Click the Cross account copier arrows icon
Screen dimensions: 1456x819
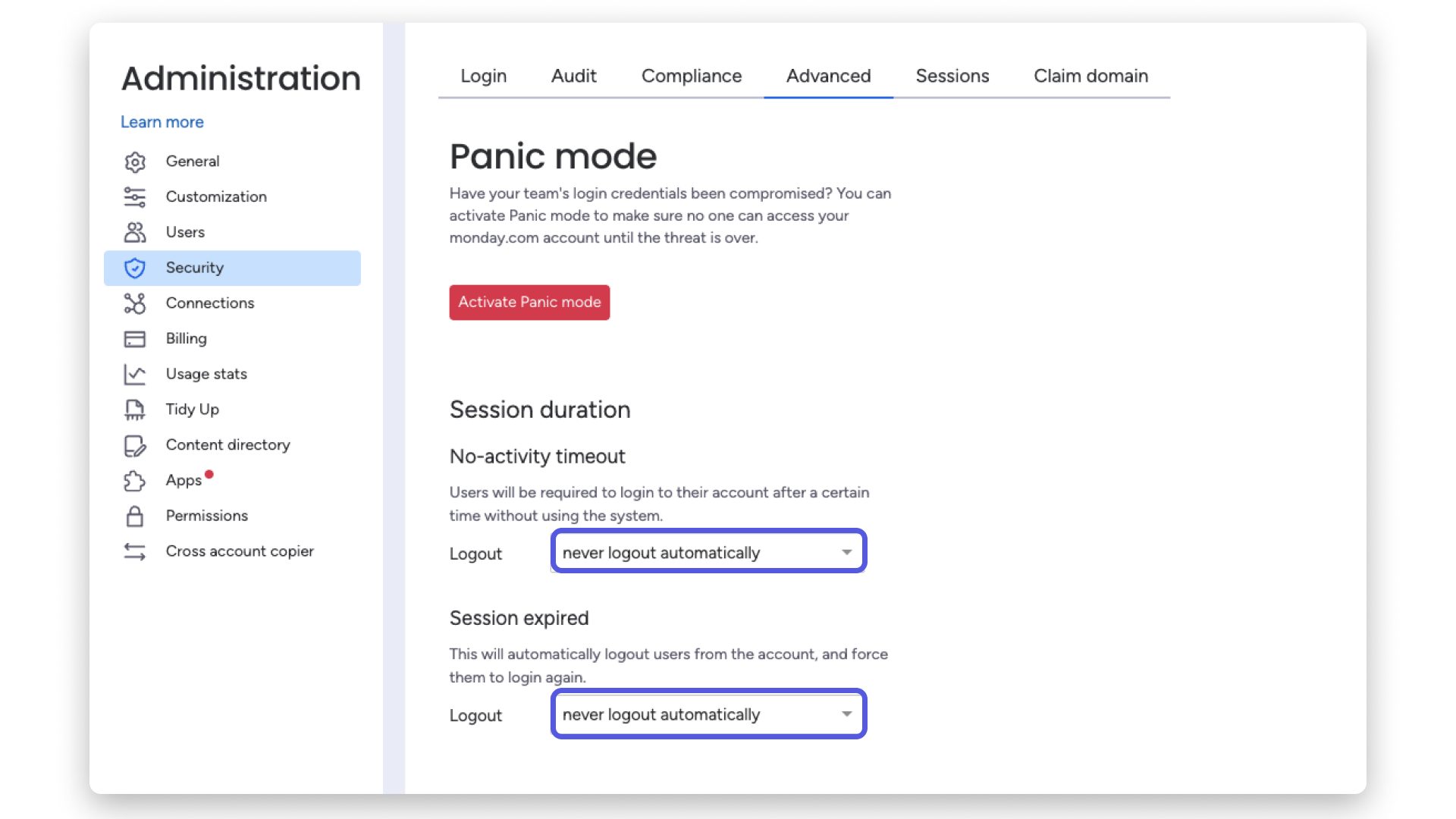click(x=135, y=551)
